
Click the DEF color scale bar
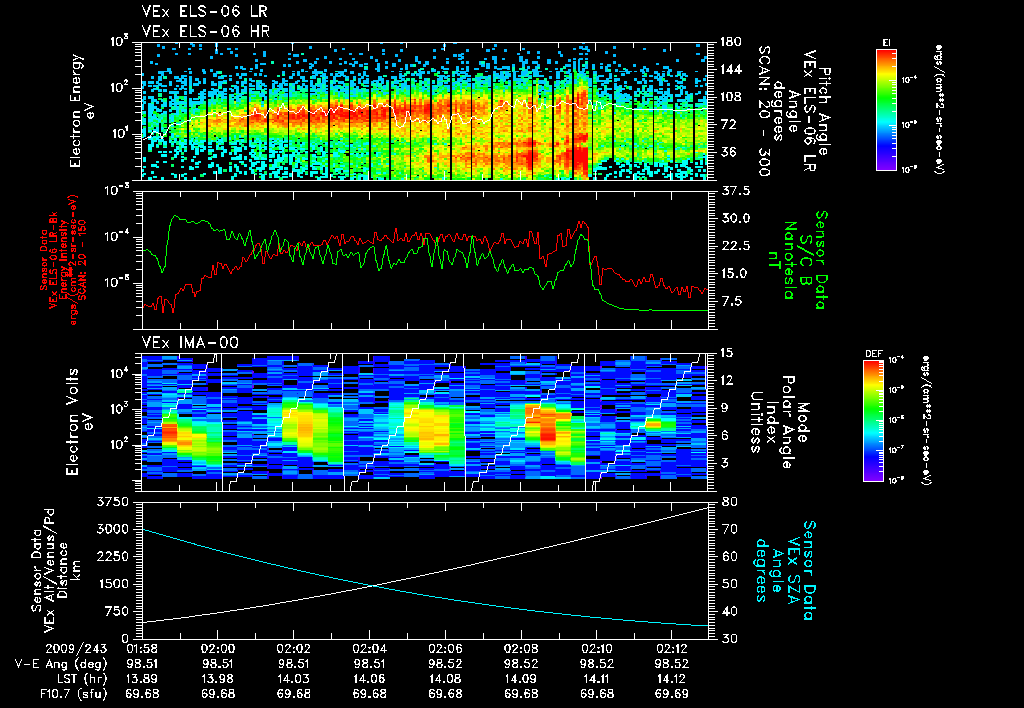coord(874,421)
